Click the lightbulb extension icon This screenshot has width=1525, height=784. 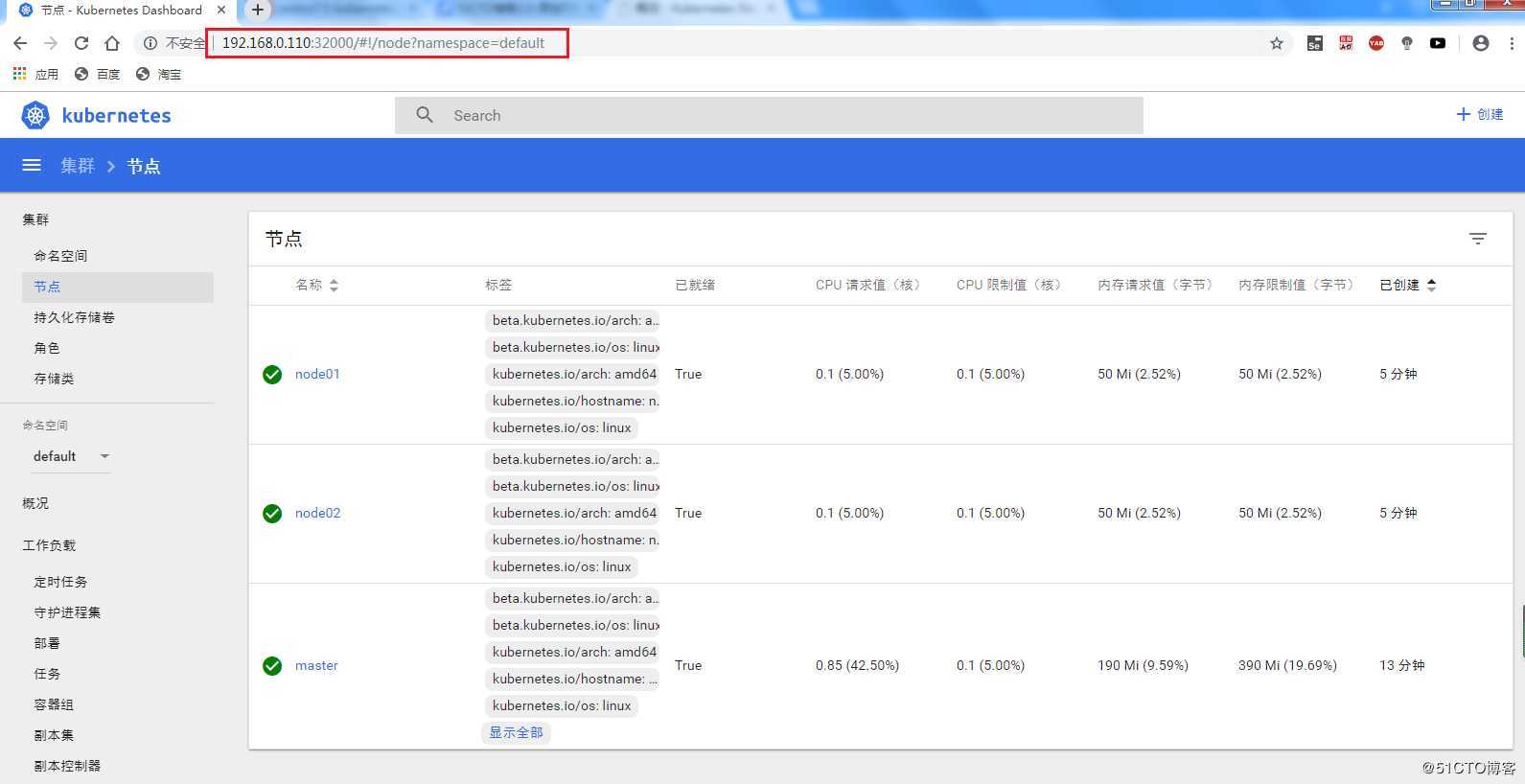point(1407,43)
